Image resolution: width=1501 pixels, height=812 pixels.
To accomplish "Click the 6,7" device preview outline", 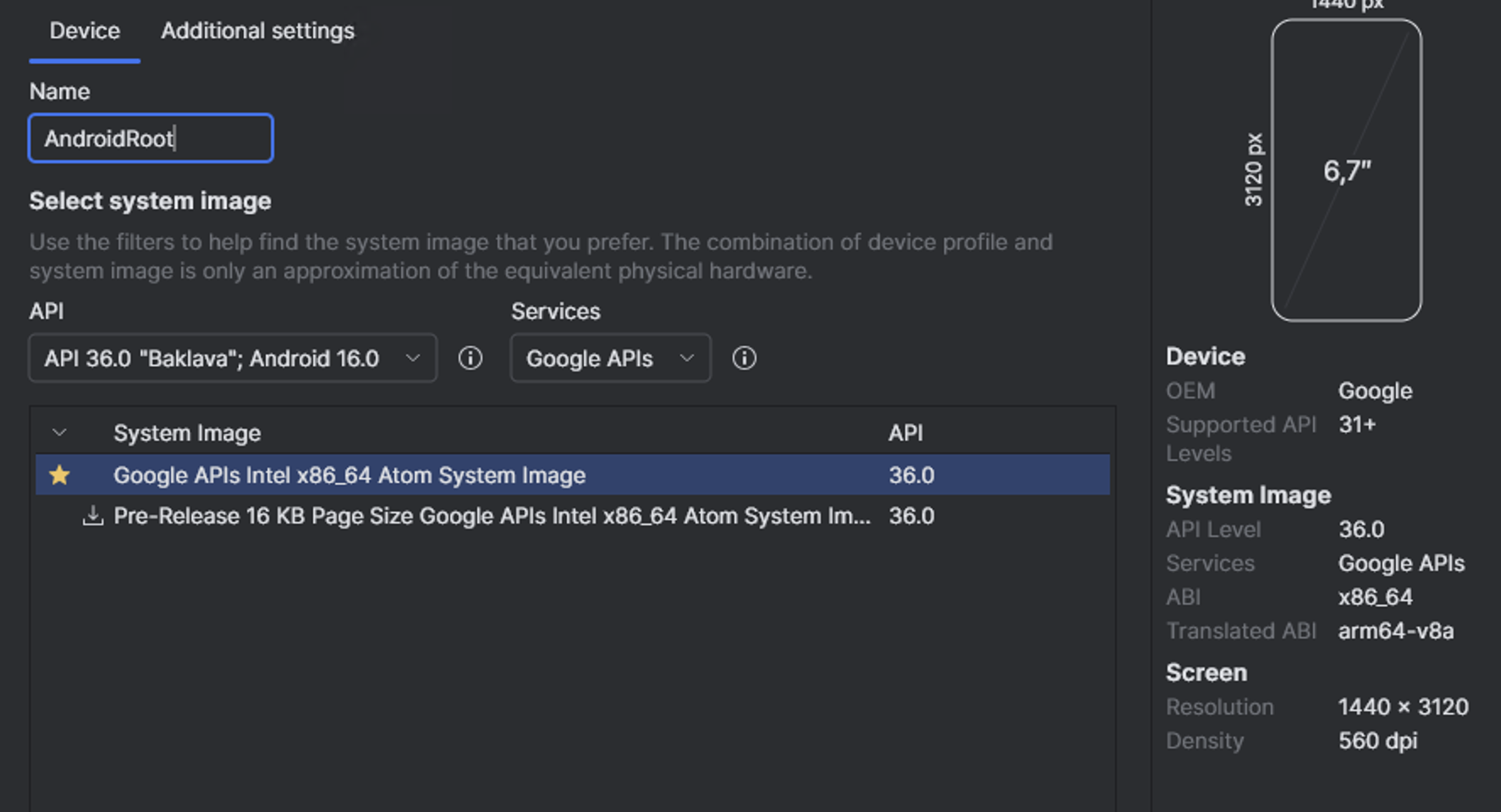I will point(1346,170).
